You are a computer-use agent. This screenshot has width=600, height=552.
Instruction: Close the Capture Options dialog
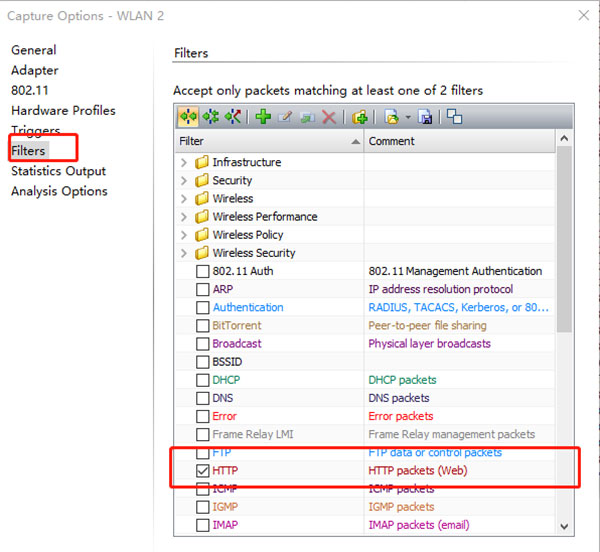[584, 15]
